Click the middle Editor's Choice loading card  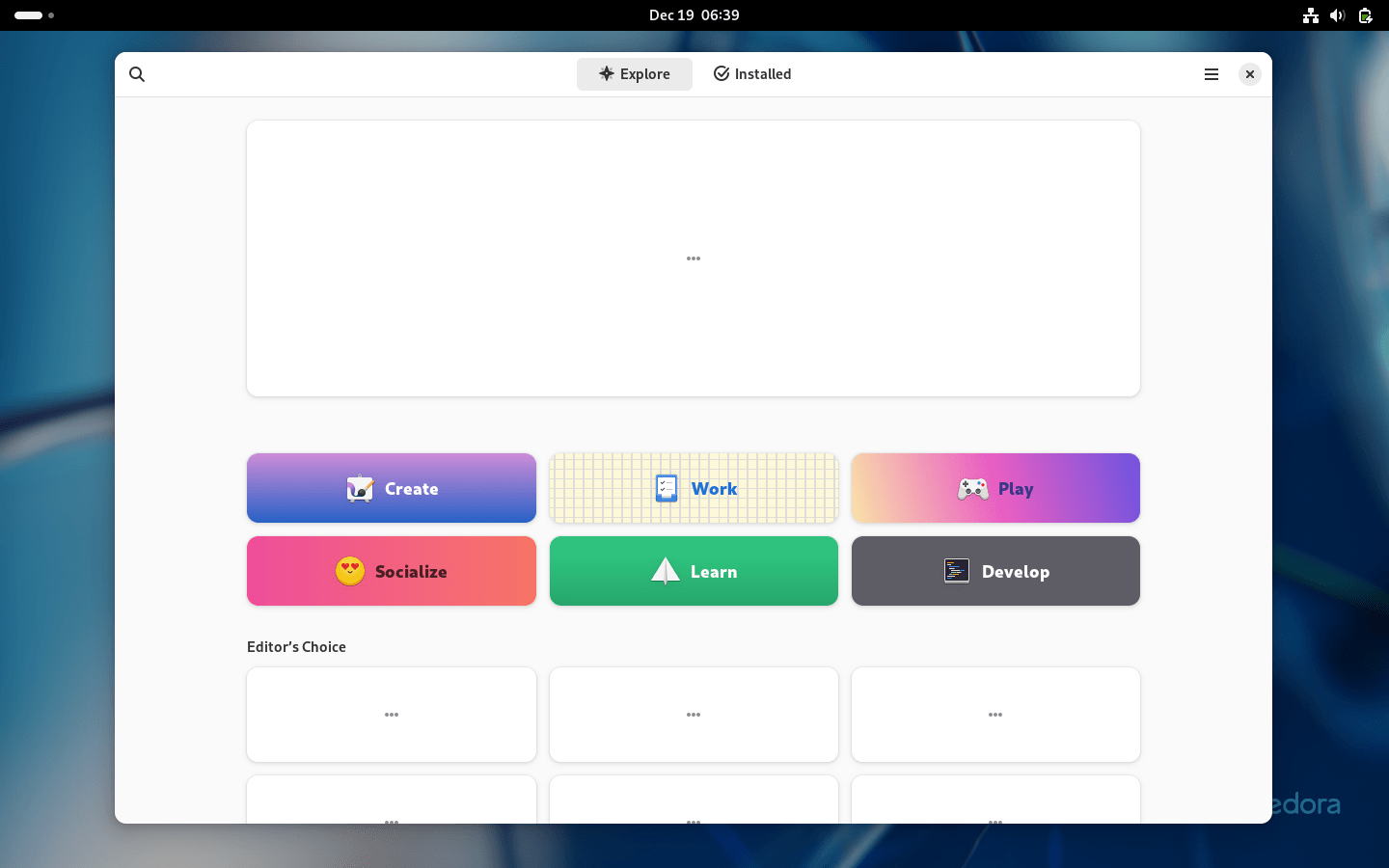point(694,715)
